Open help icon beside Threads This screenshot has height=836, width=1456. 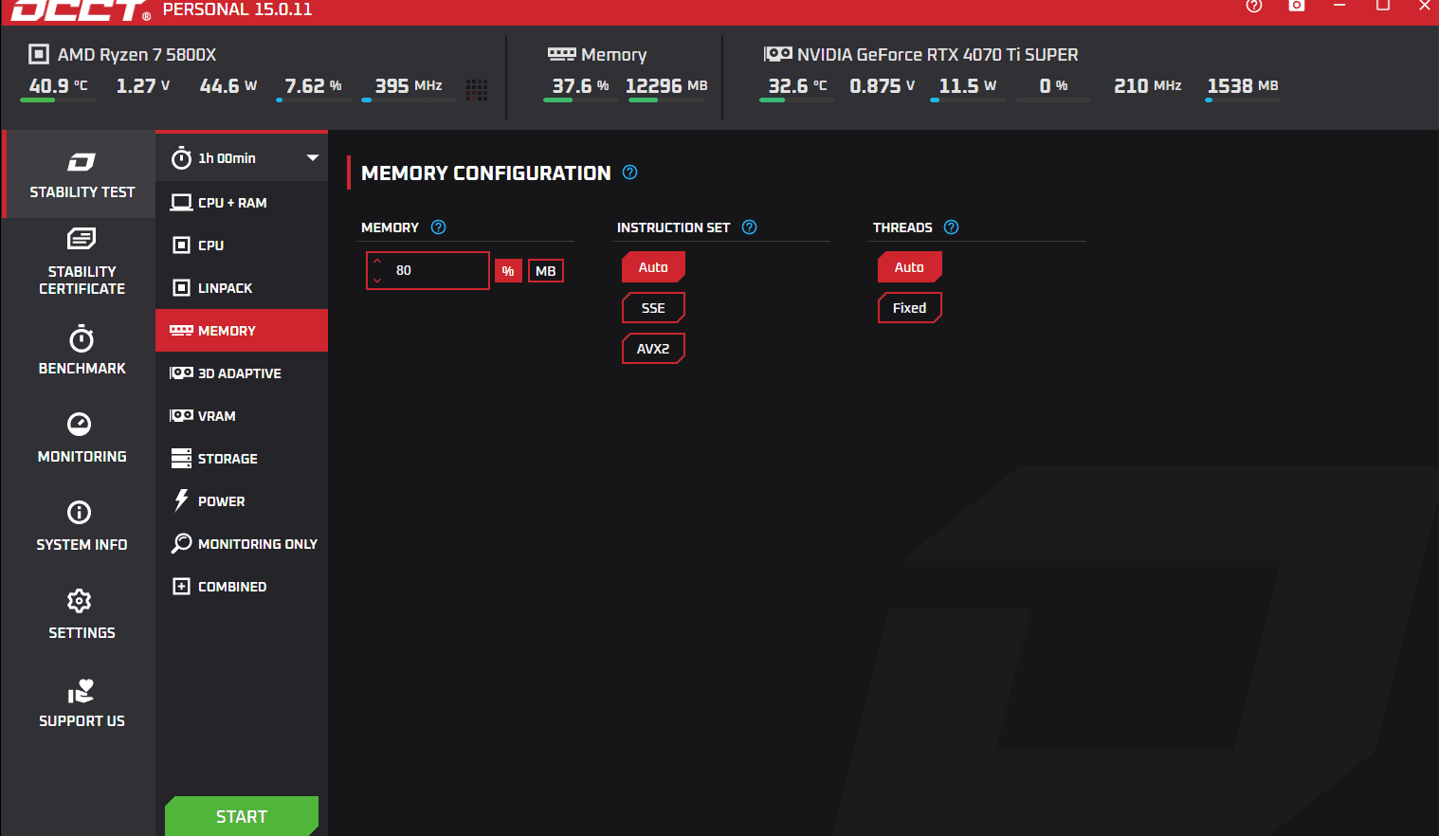coord(952,227)
